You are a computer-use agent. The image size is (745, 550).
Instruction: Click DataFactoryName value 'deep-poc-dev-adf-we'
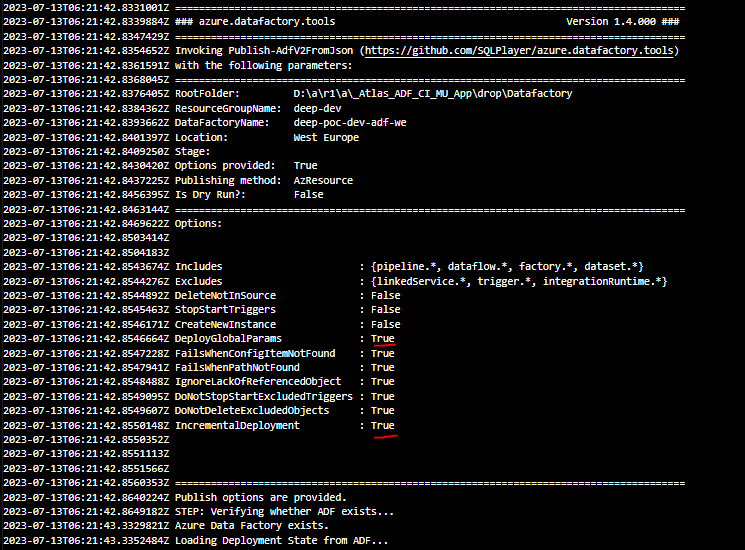tap(350, 123)
